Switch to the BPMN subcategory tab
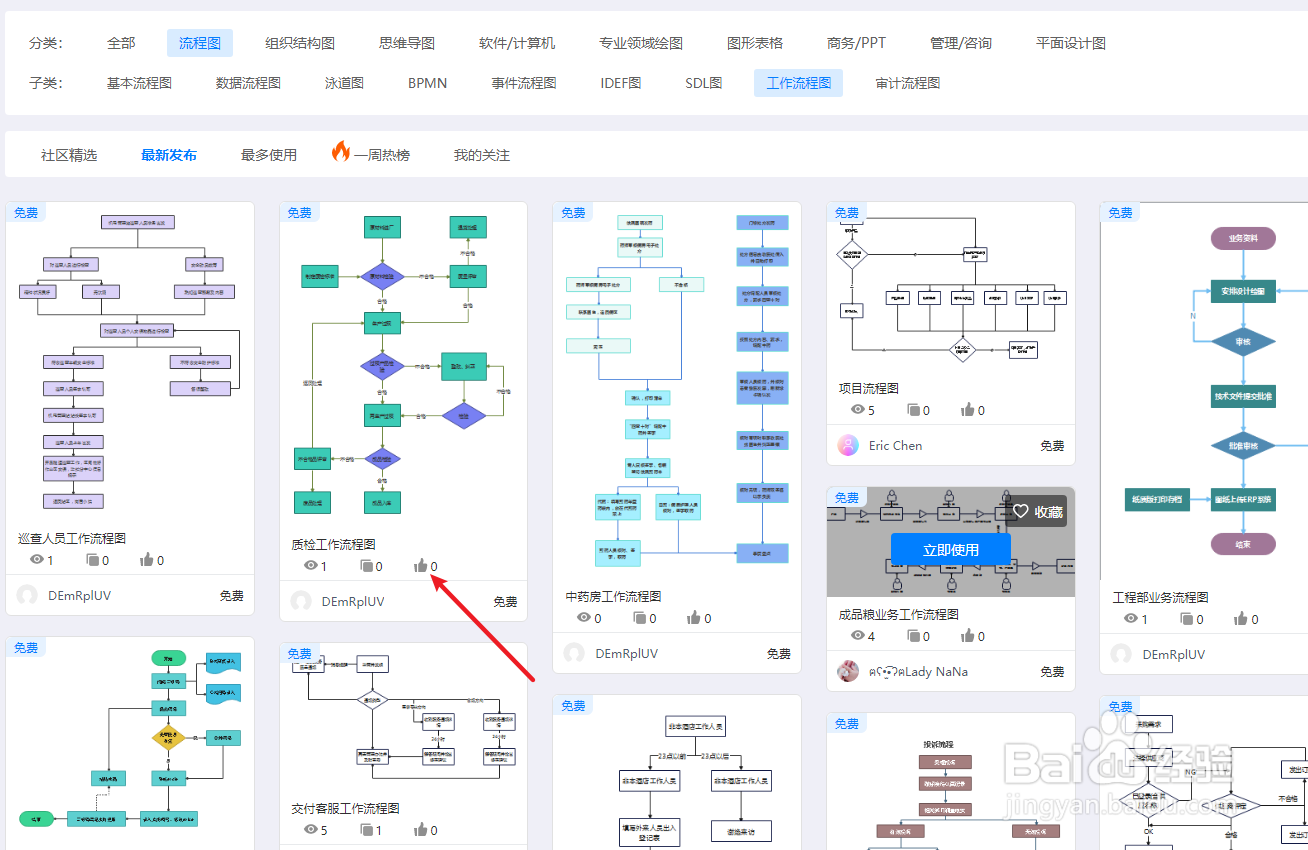Image resolution: width=1308 pixels, height=850 pixels. 427,83
